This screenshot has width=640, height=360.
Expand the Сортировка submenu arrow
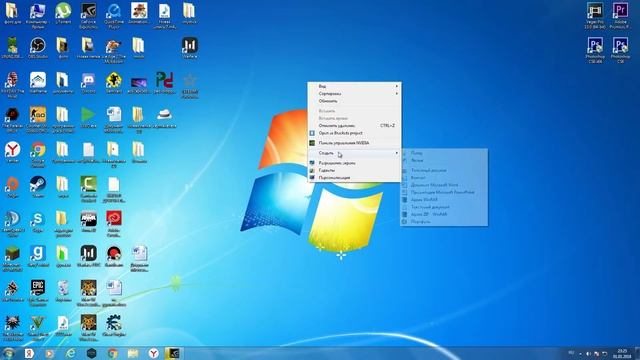click(396, 93)
